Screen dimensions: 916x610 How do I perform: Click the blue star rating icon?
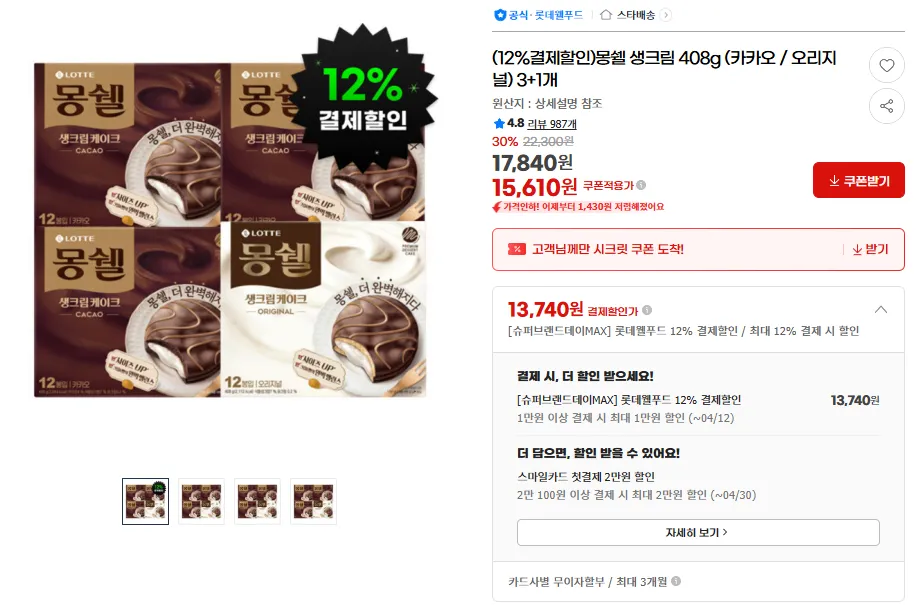coord(499,123)
